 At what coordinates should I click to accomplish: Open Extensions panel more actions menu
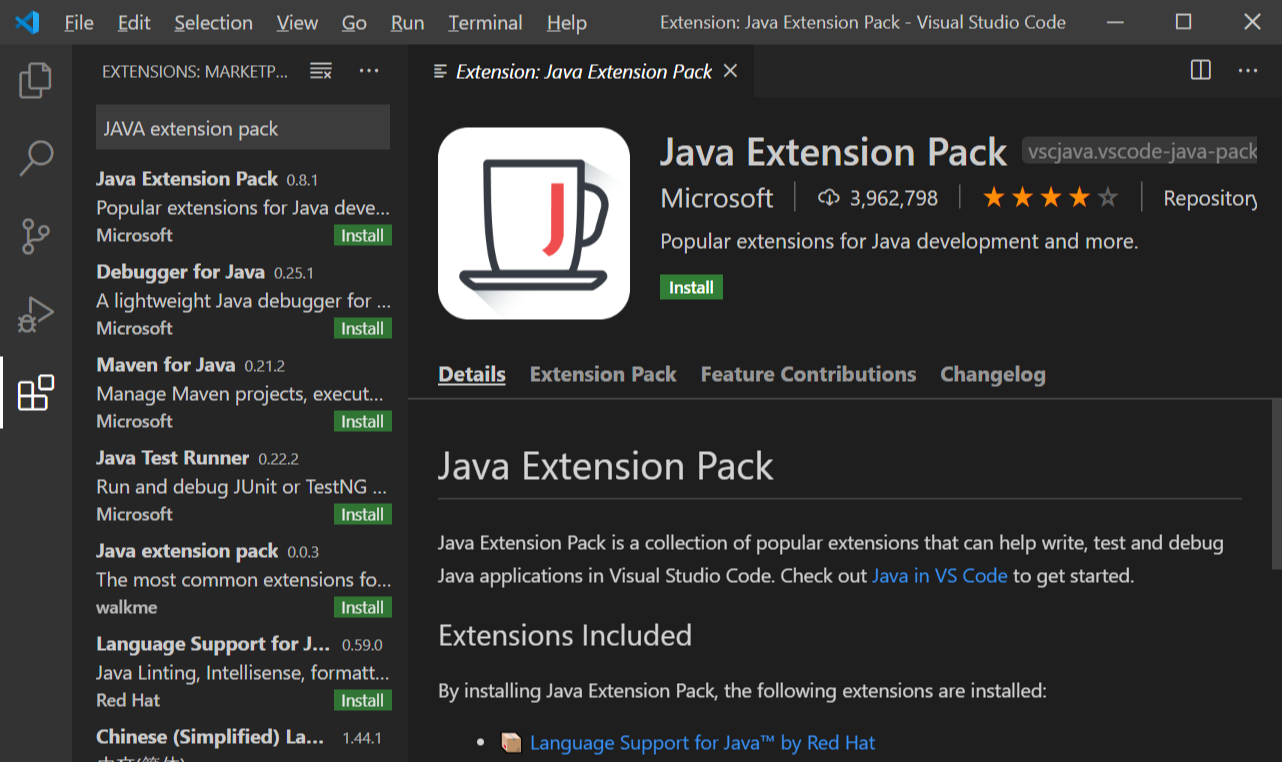point(369,71)
